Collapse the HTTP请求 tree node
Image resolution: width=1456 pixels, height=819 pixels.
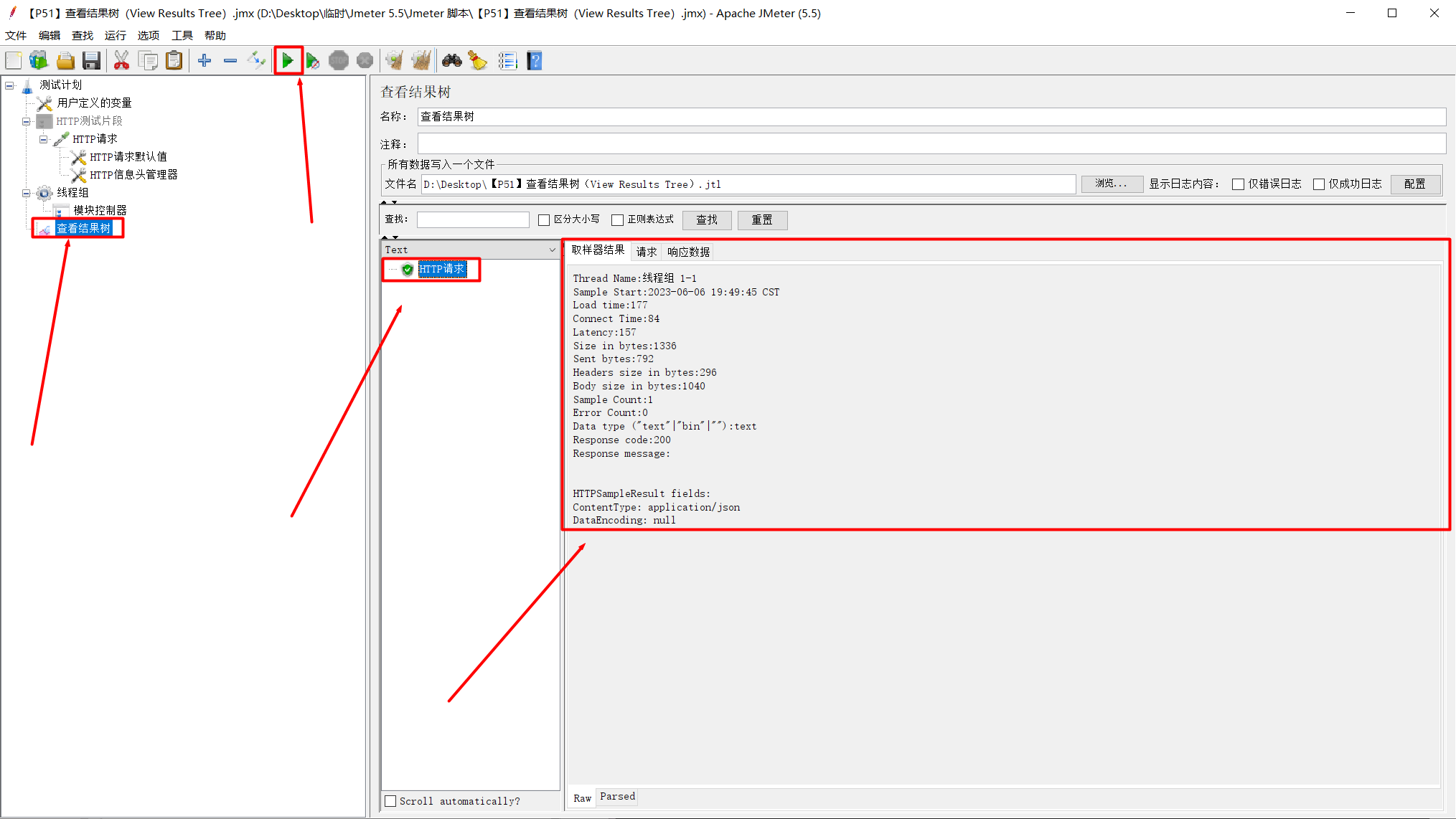[x=43, y=139]
